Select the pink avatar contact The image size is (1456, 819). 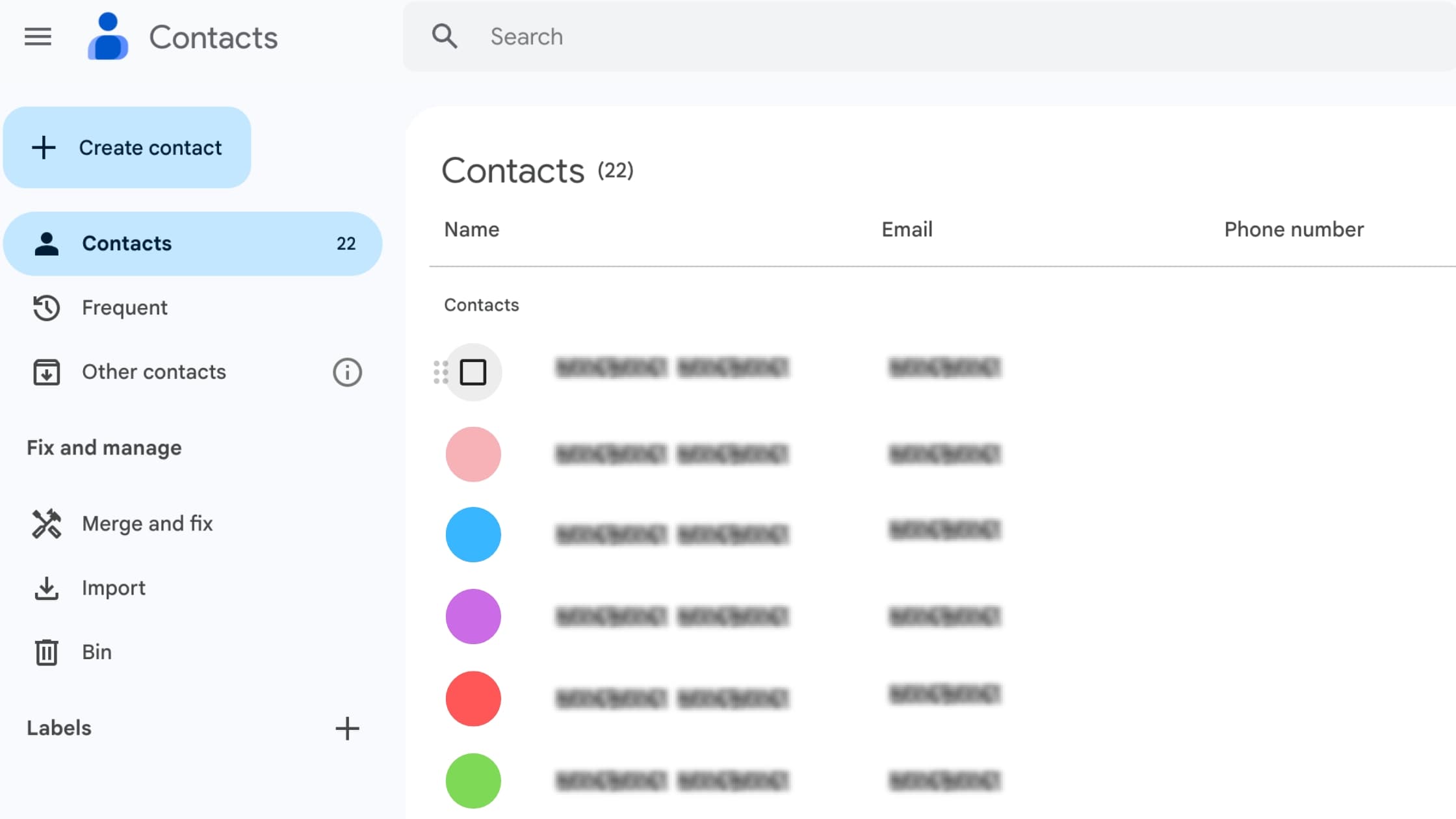coord(473,454)
